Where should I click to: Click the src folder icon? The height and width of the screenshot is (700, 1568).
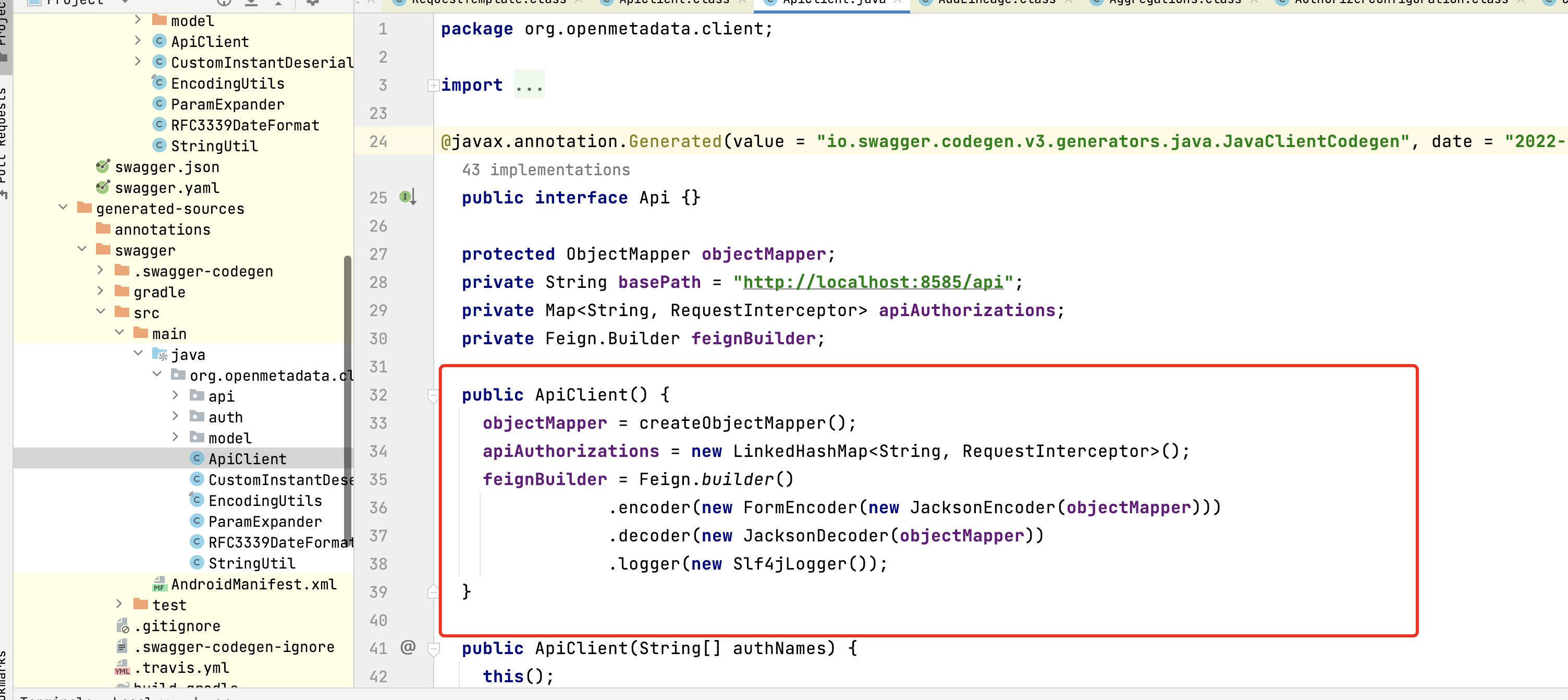(x=123, y=312)
